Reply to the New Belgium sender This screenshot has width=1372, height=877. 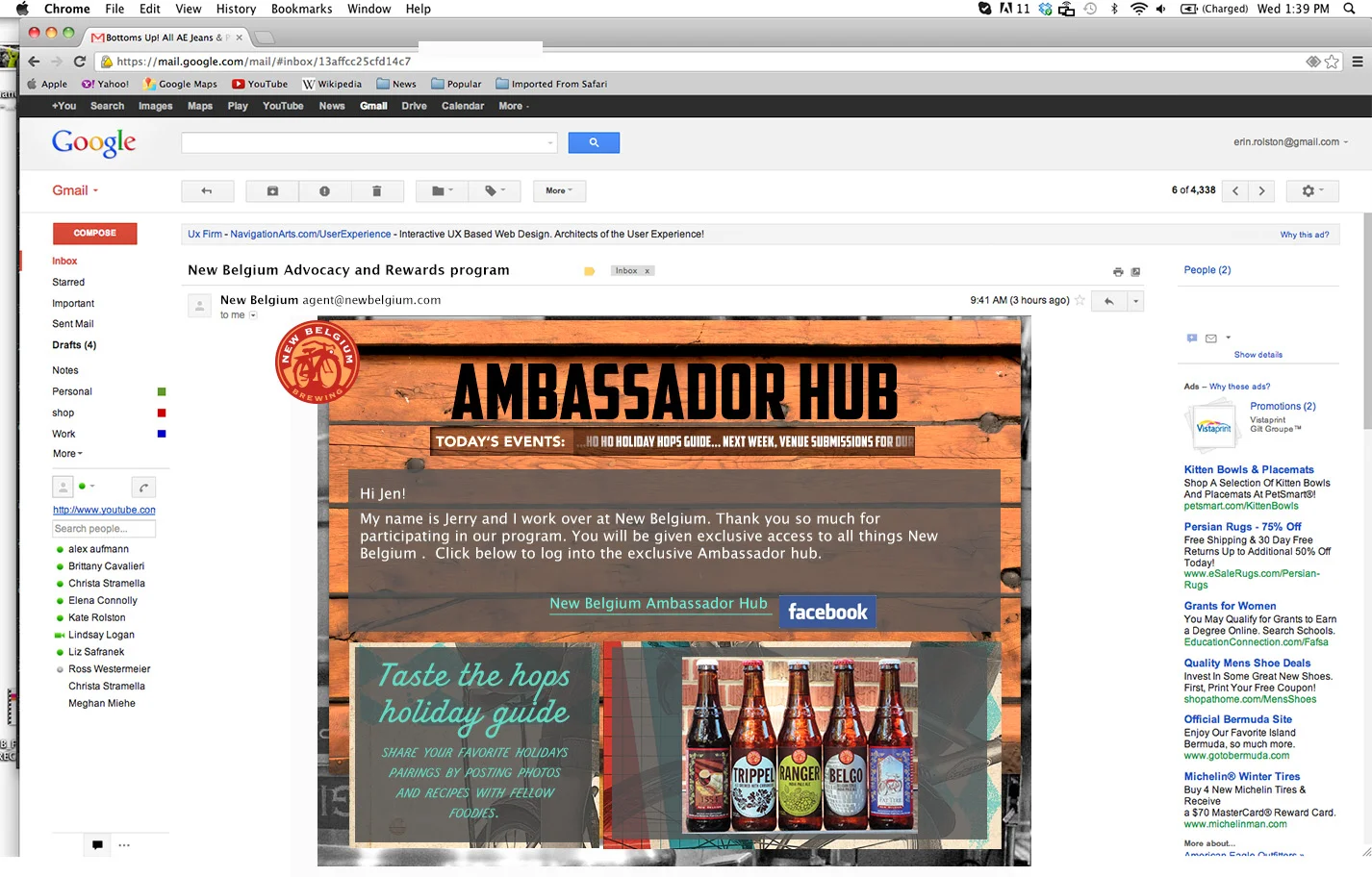click(x=1110, y=301)
